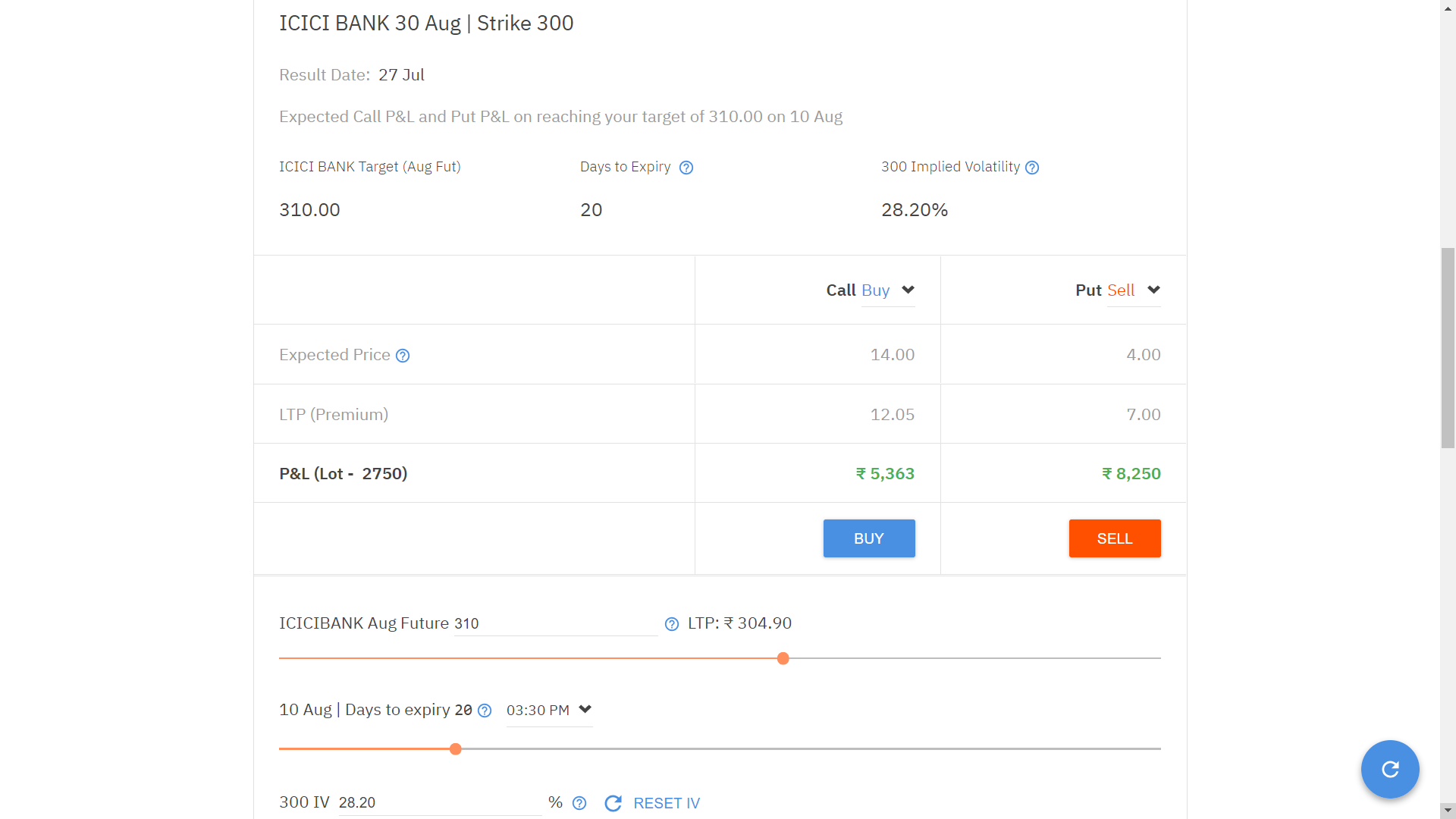This screenshot has width=1456, height=819.
Task: Open help icon beside ICICIBANK Aug Future input
Action: (672, 624)
